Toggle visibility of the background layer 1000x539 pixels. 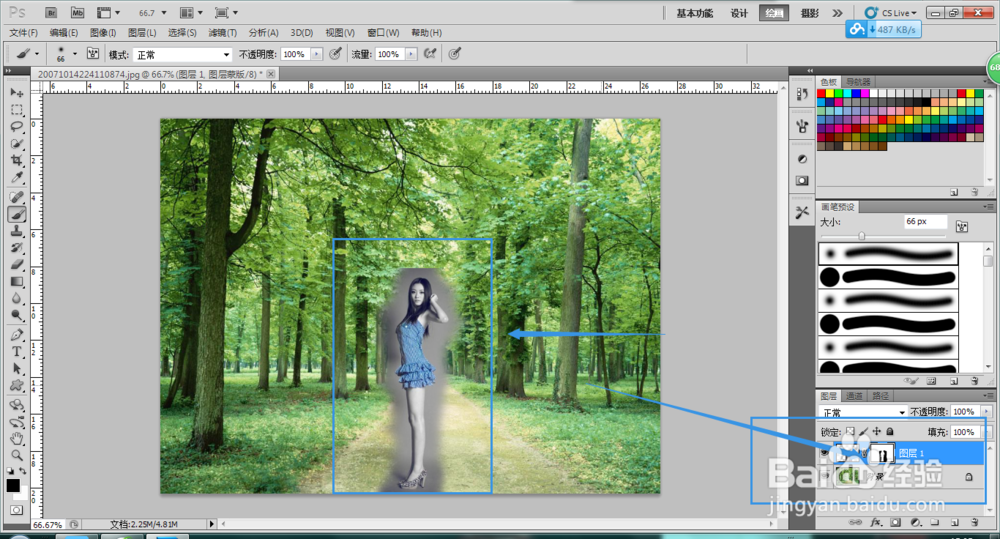click(x=824, y=476)
